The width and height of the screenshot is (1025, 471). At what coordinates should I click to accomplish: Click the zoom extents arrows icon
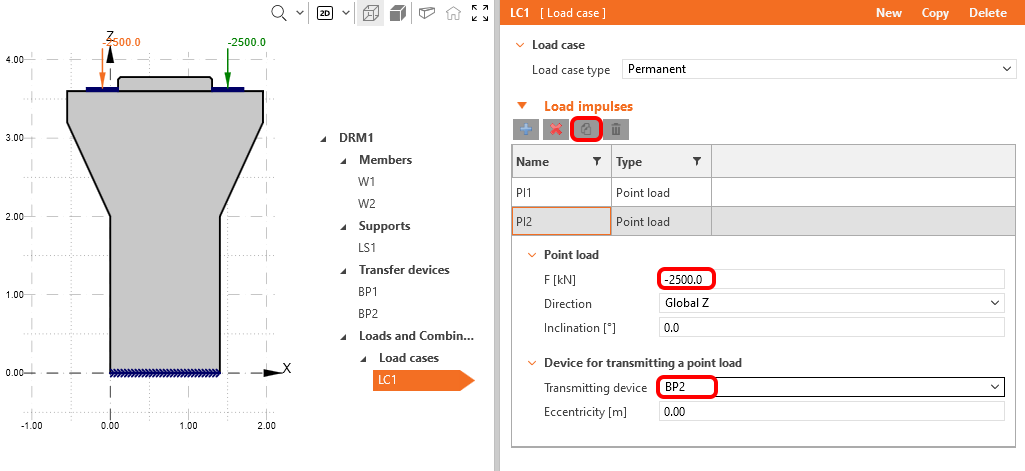(480, 13)
